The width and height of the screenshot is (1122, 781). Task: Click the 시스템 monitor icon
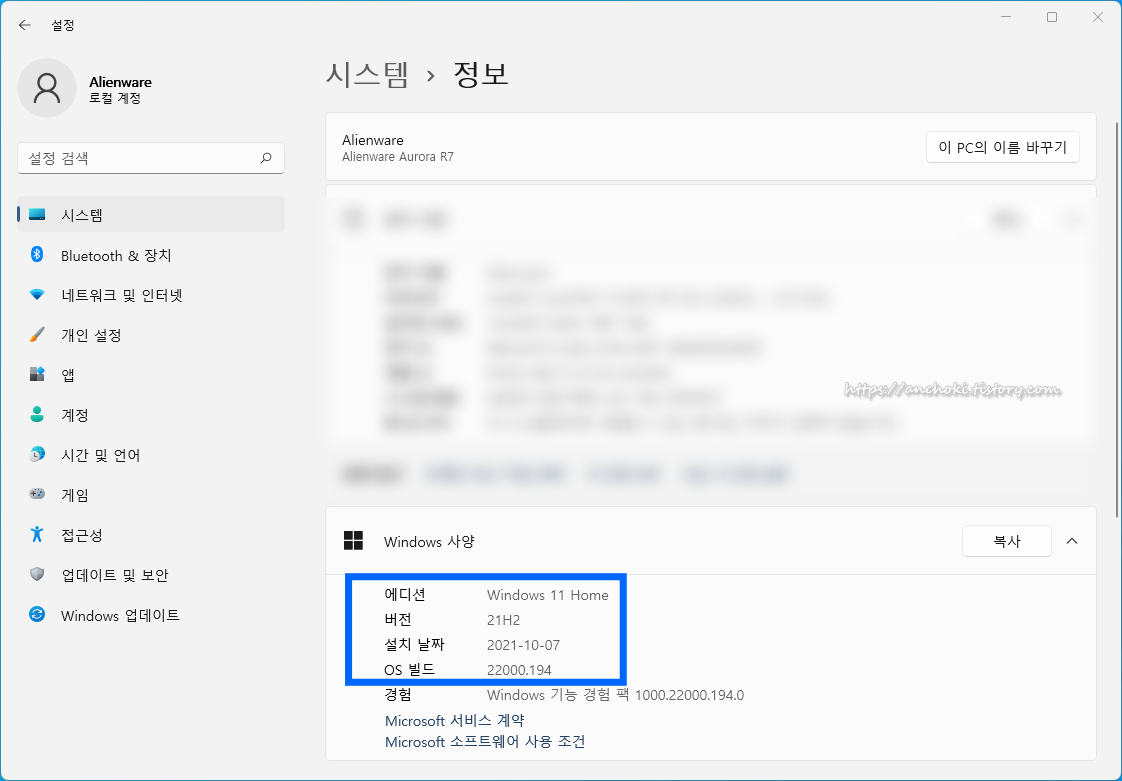pos(37,215)
